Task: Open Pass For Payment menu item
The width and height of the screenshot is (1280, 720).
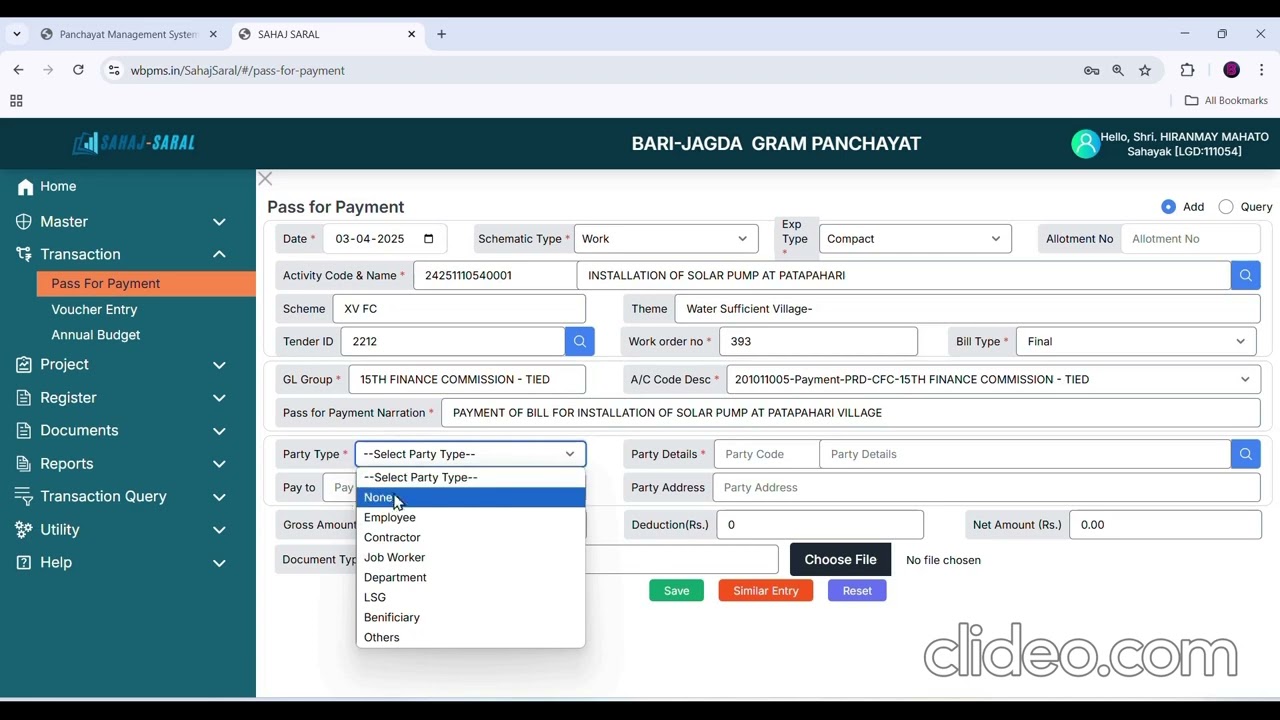Action: coord(146,284)
